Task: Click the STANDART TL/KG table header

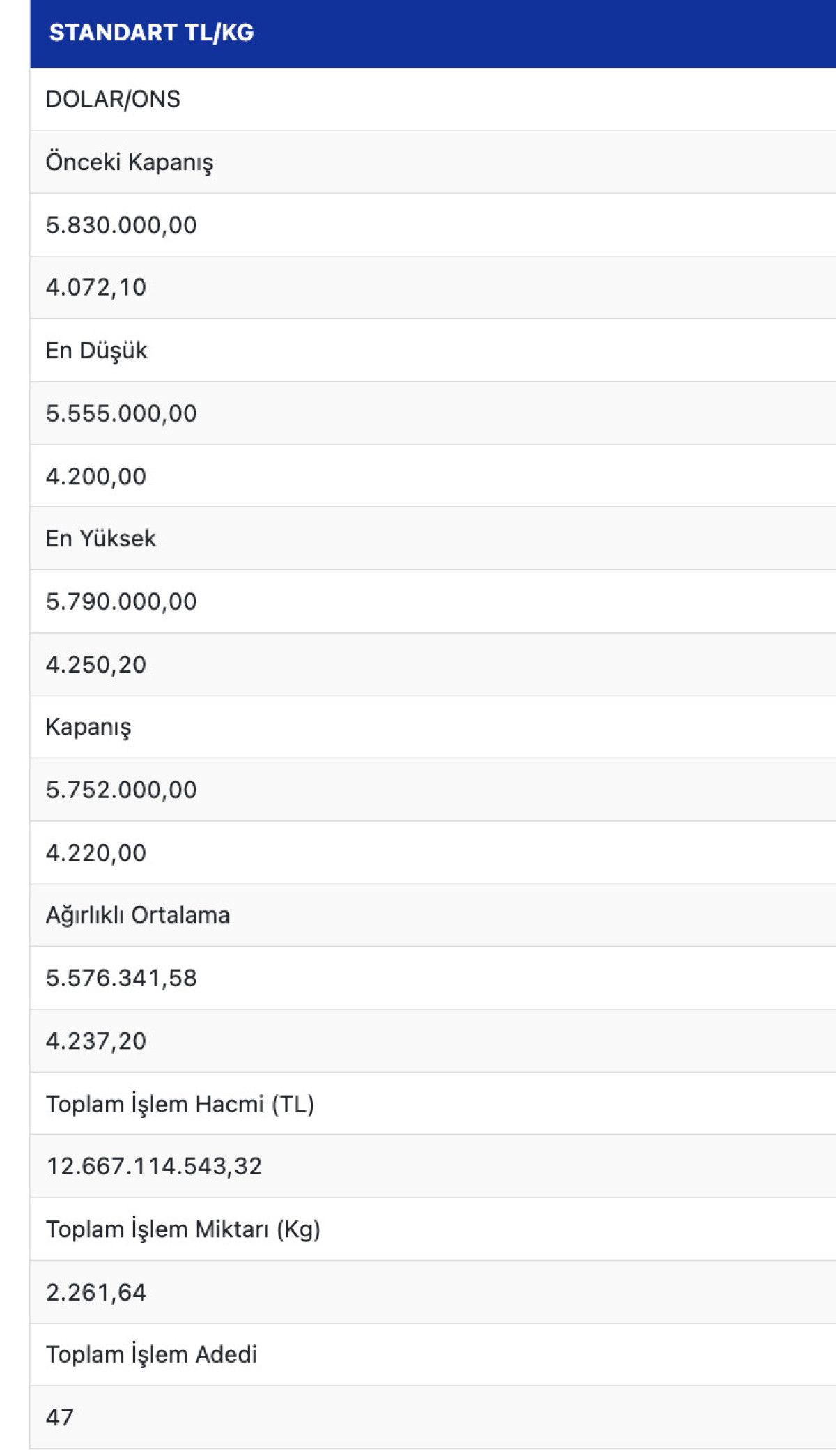Action: point(151,33)
